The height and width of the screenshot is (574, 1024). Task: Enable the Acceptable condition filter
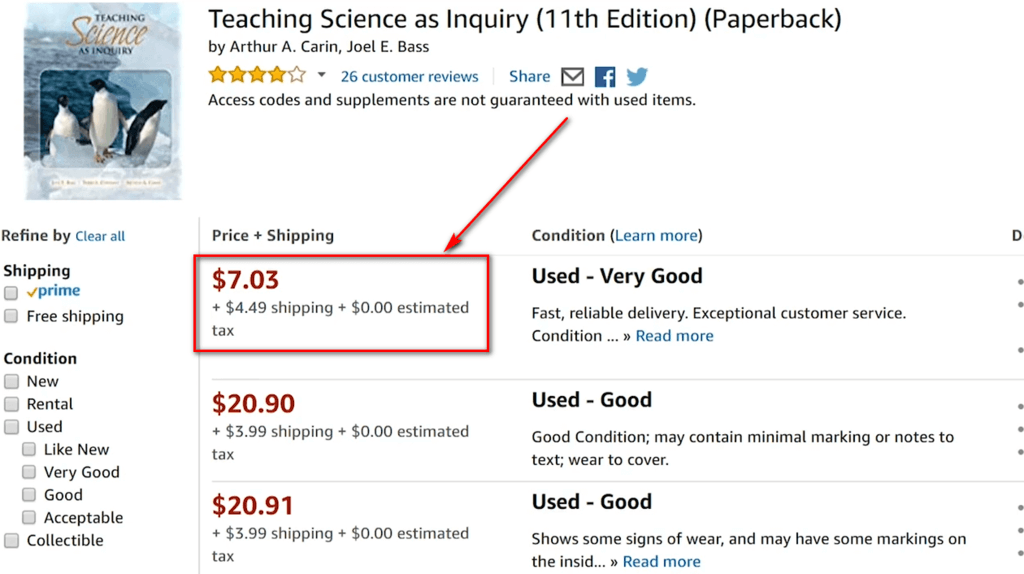pos(29,518)
